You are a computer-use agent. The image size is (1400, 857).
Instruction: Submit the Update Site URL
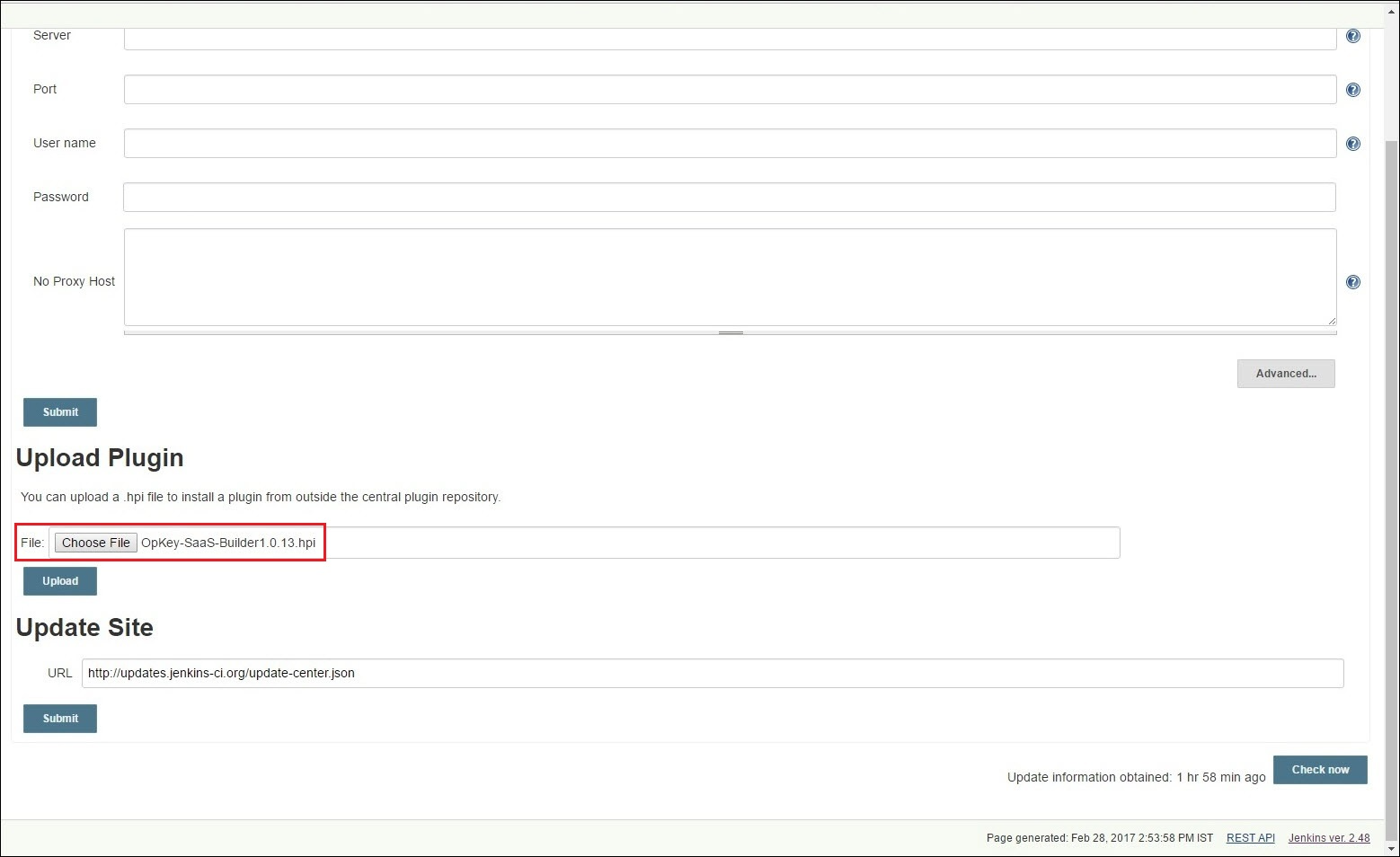(60, 719)
